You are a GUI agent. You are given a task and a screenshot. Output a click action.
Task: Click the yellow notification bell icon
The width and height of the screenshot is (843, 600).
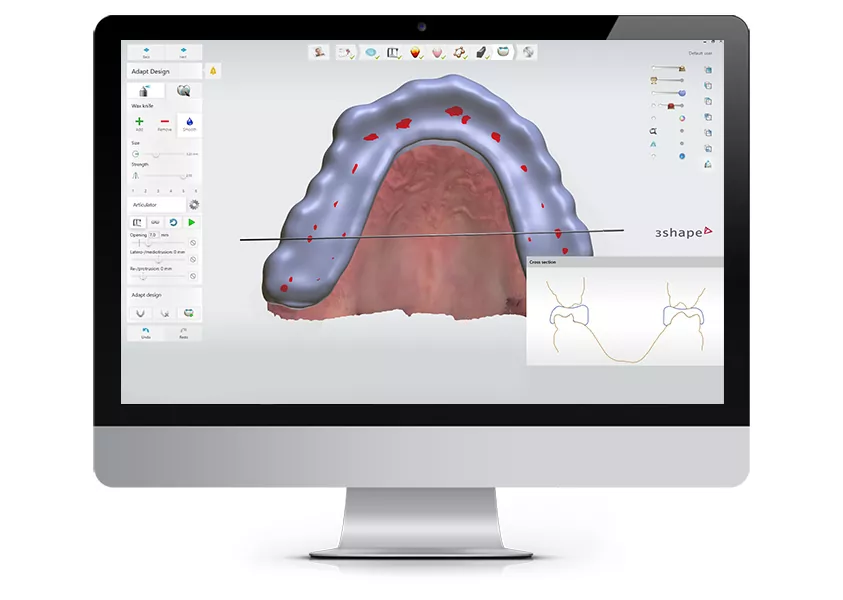click(x=212, y=71)
